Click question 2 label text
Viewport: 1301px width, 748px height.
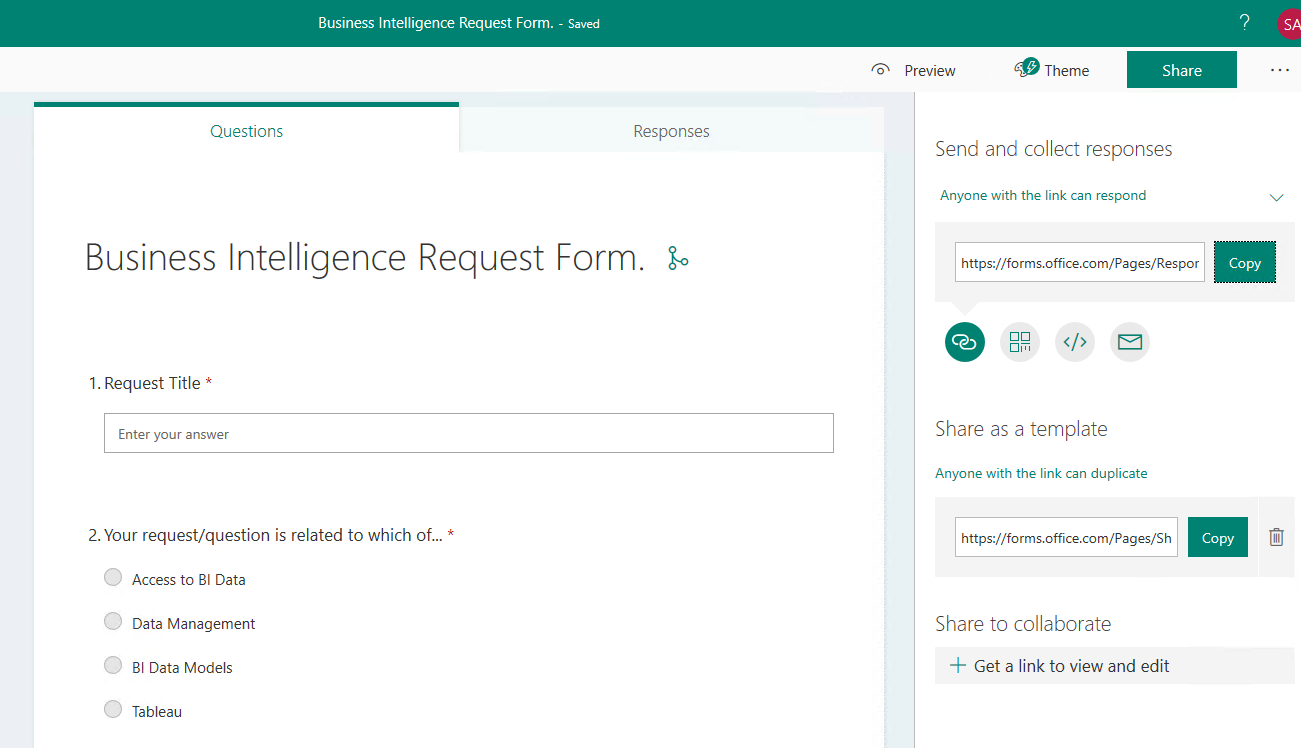pos(272,535)
